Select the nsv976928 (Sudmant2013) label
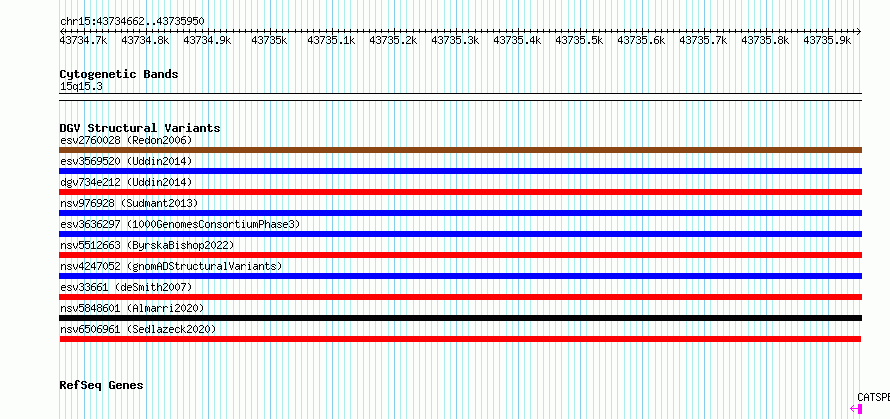The width and height of the screenshot is (890, 419). click(129, 203)
